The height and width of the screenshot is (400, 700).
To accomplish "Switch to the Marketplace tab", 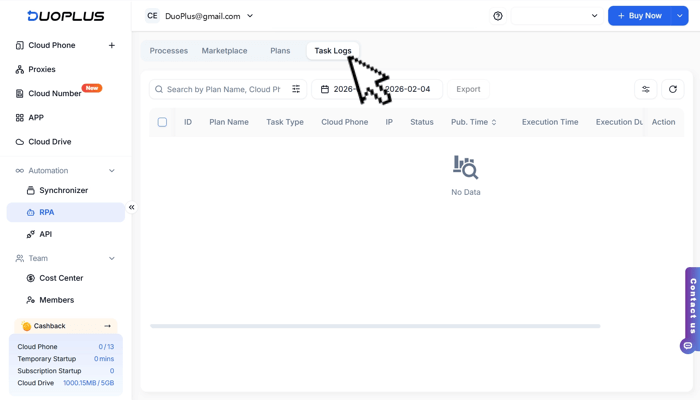I will [224, 51].
